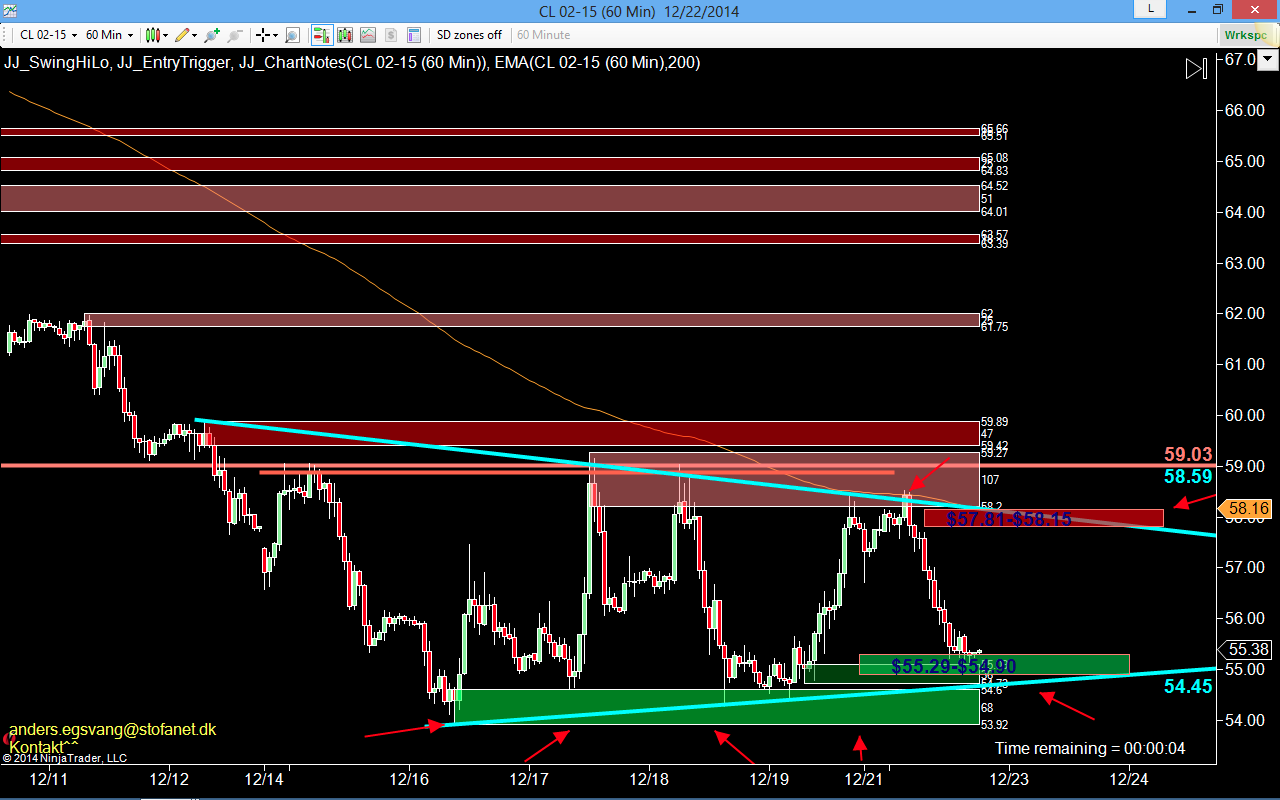
Task: Click the zoom in magnifier icon
Action: pyautogui.click(x=212, y=35)
